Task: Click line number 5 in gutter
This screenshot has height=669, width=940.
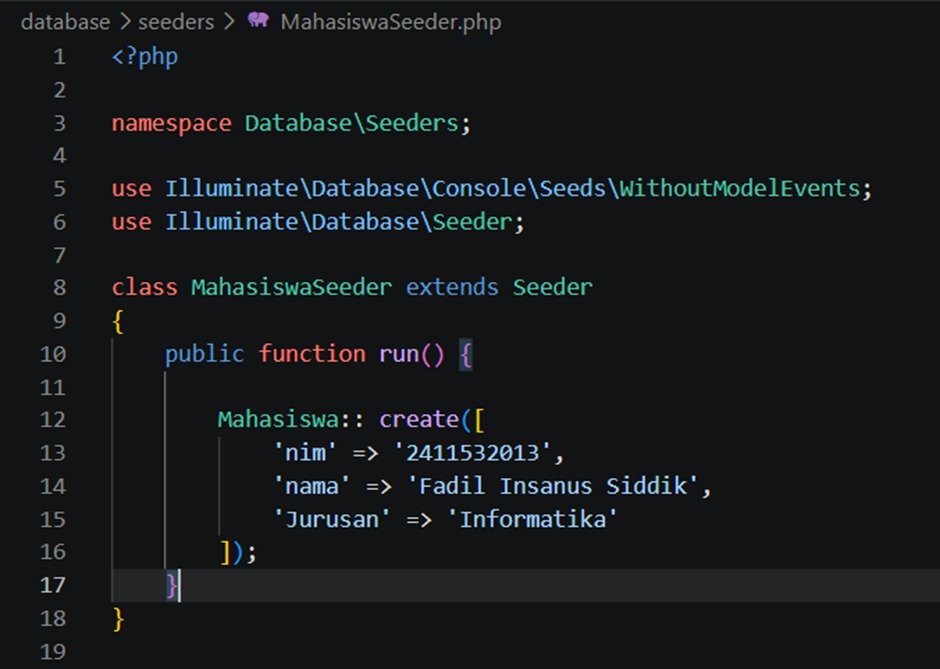Action: click(x=59, y=189)
